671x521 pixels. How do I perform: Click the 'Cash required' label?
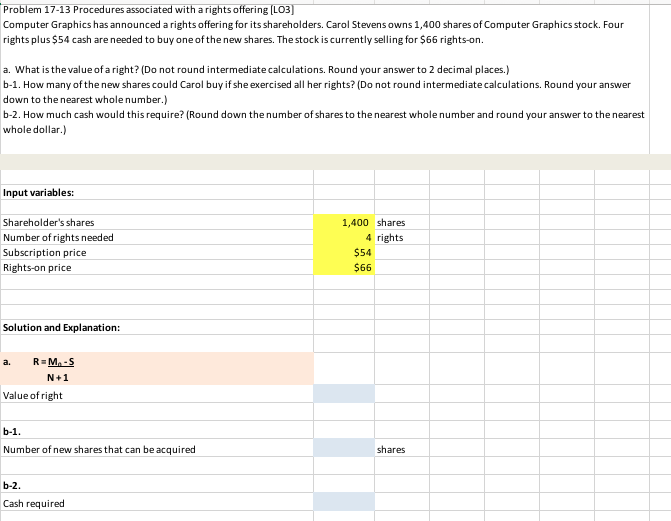pyautogui.click(x=34, y=503)
